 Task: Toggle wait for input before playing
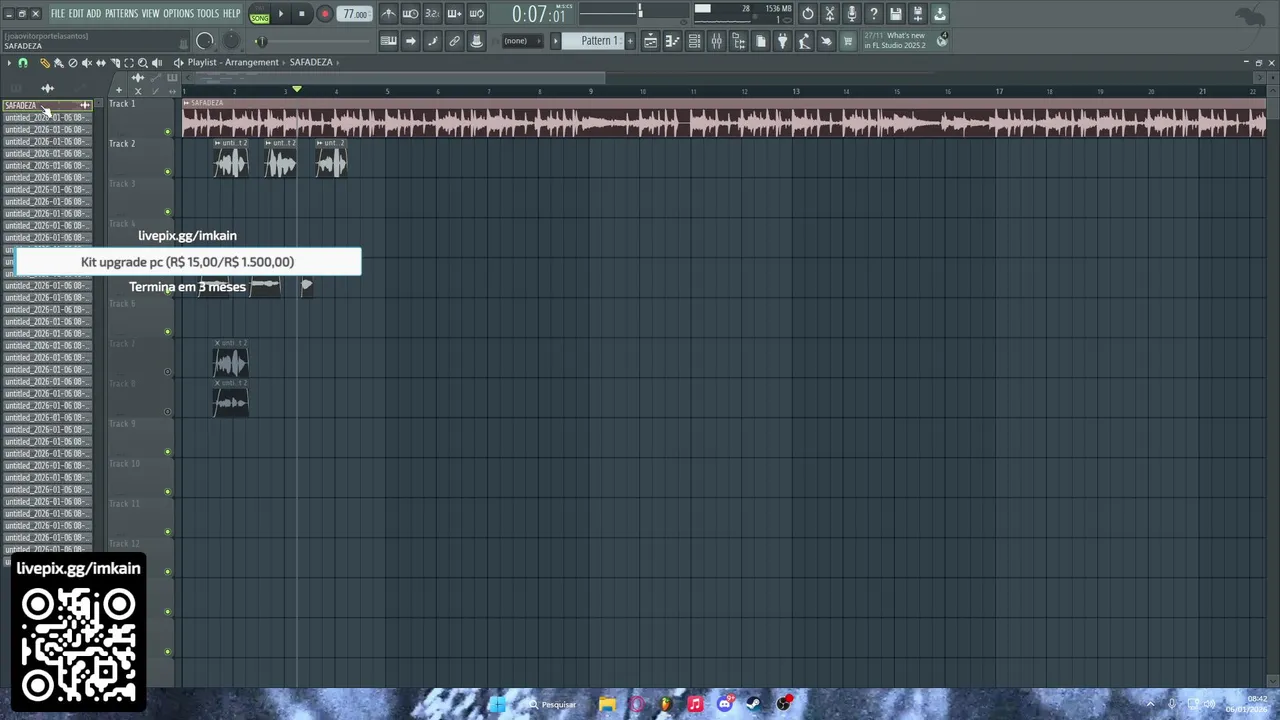coord(410,14)
